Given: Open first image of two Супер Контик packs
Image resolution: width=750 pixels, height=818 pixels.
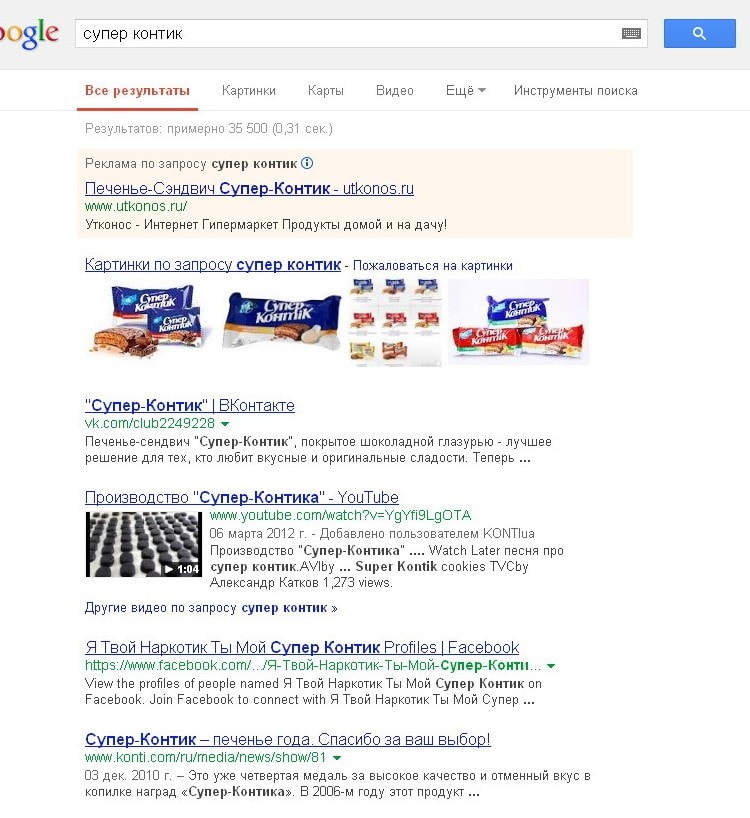Looking at the screenshot, I should [148, 322].
